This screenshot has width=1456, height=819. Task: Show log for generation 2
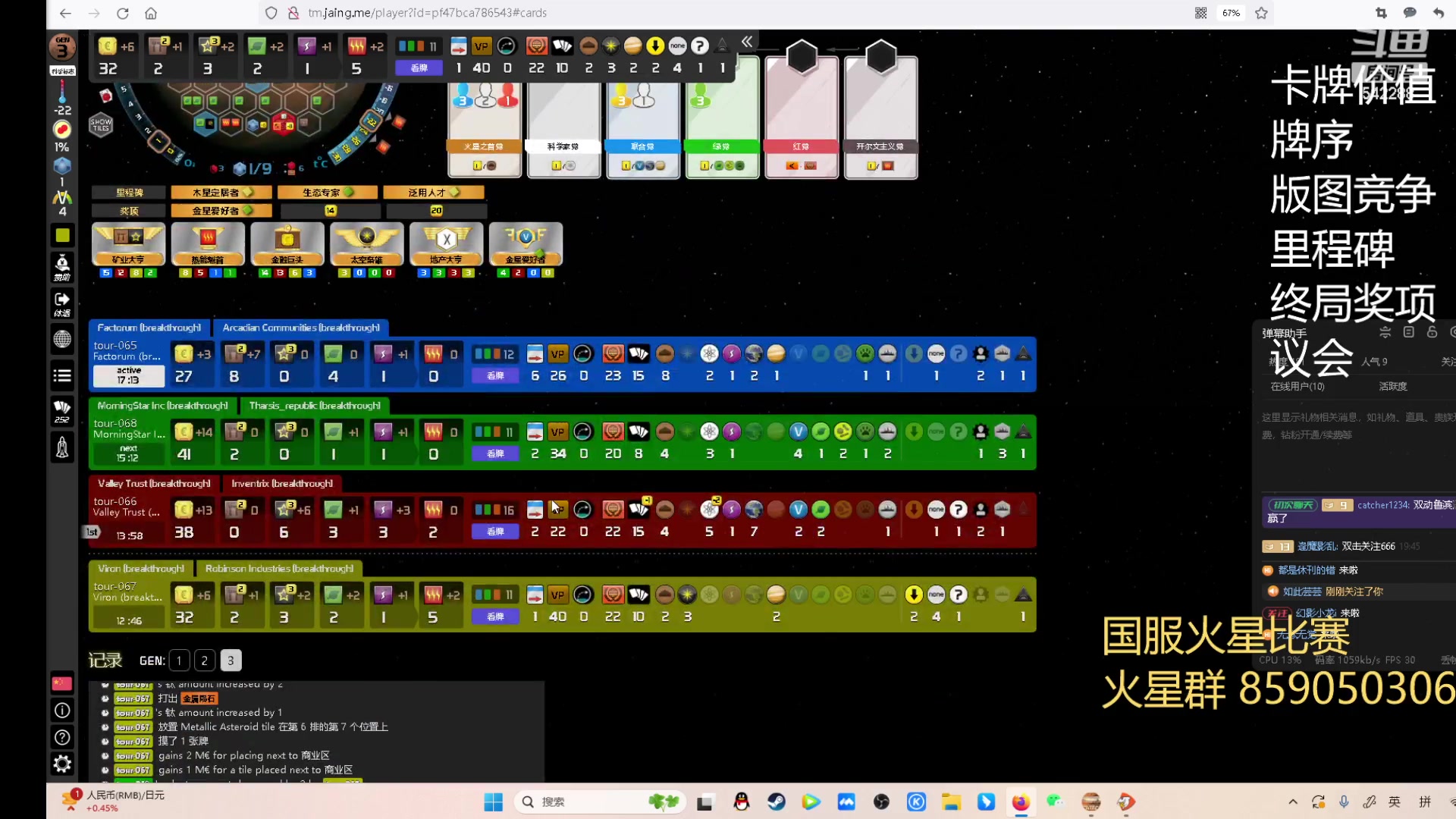tap(205, 661)
